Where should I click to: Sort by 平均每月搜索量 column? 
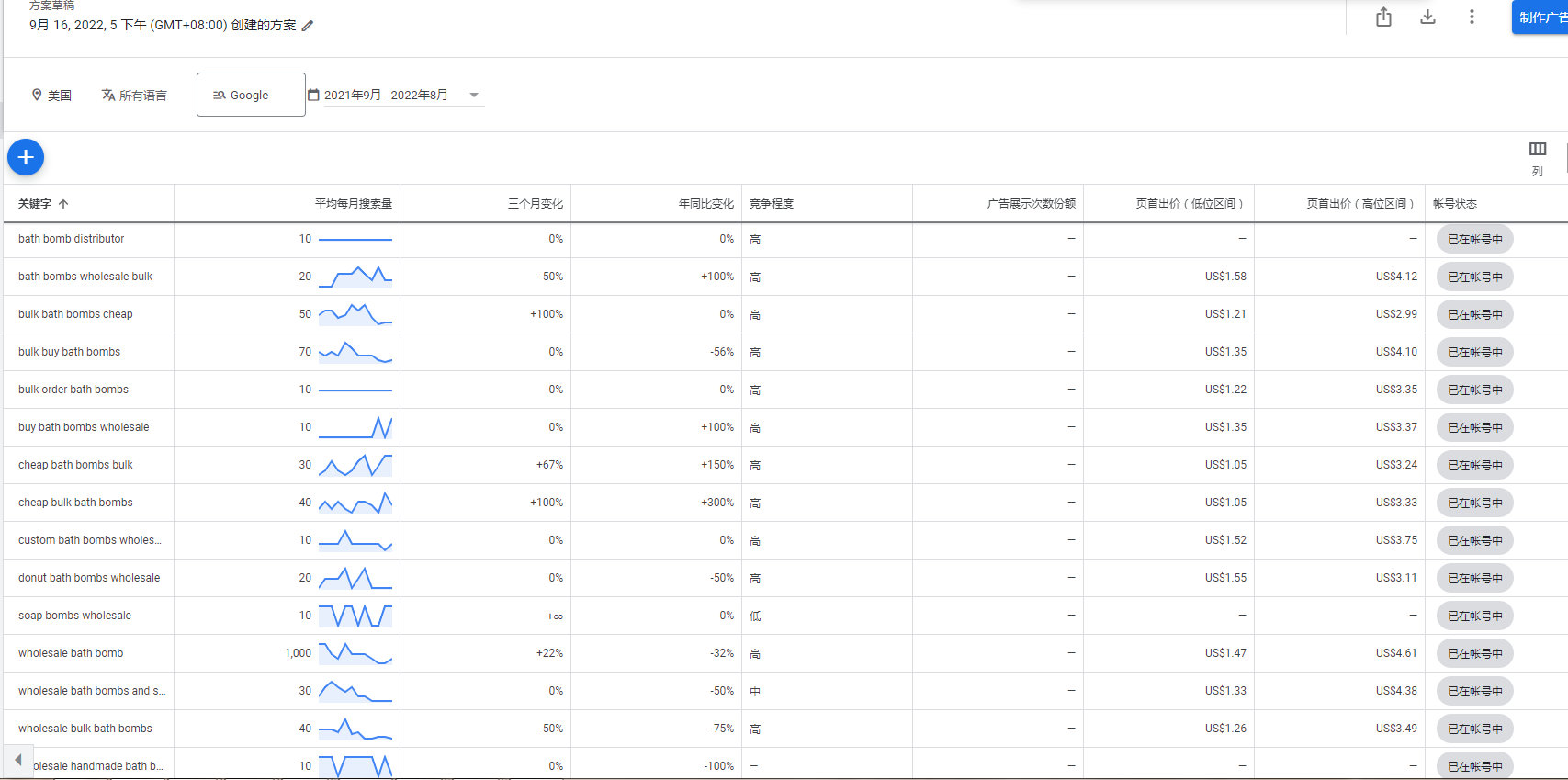(354, 204)
